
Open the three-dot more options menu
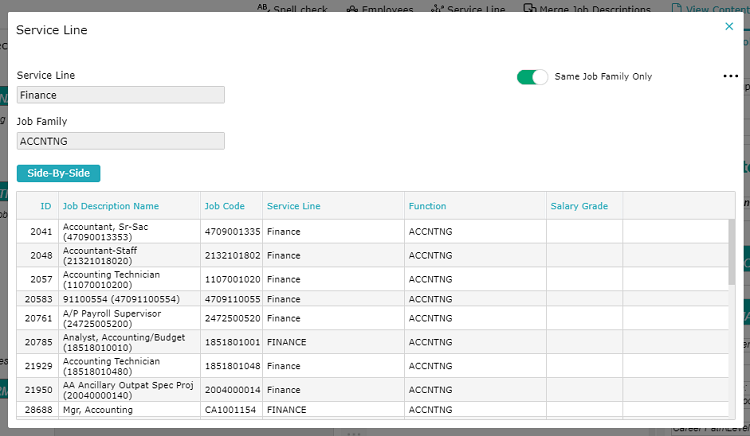[730, 76]
